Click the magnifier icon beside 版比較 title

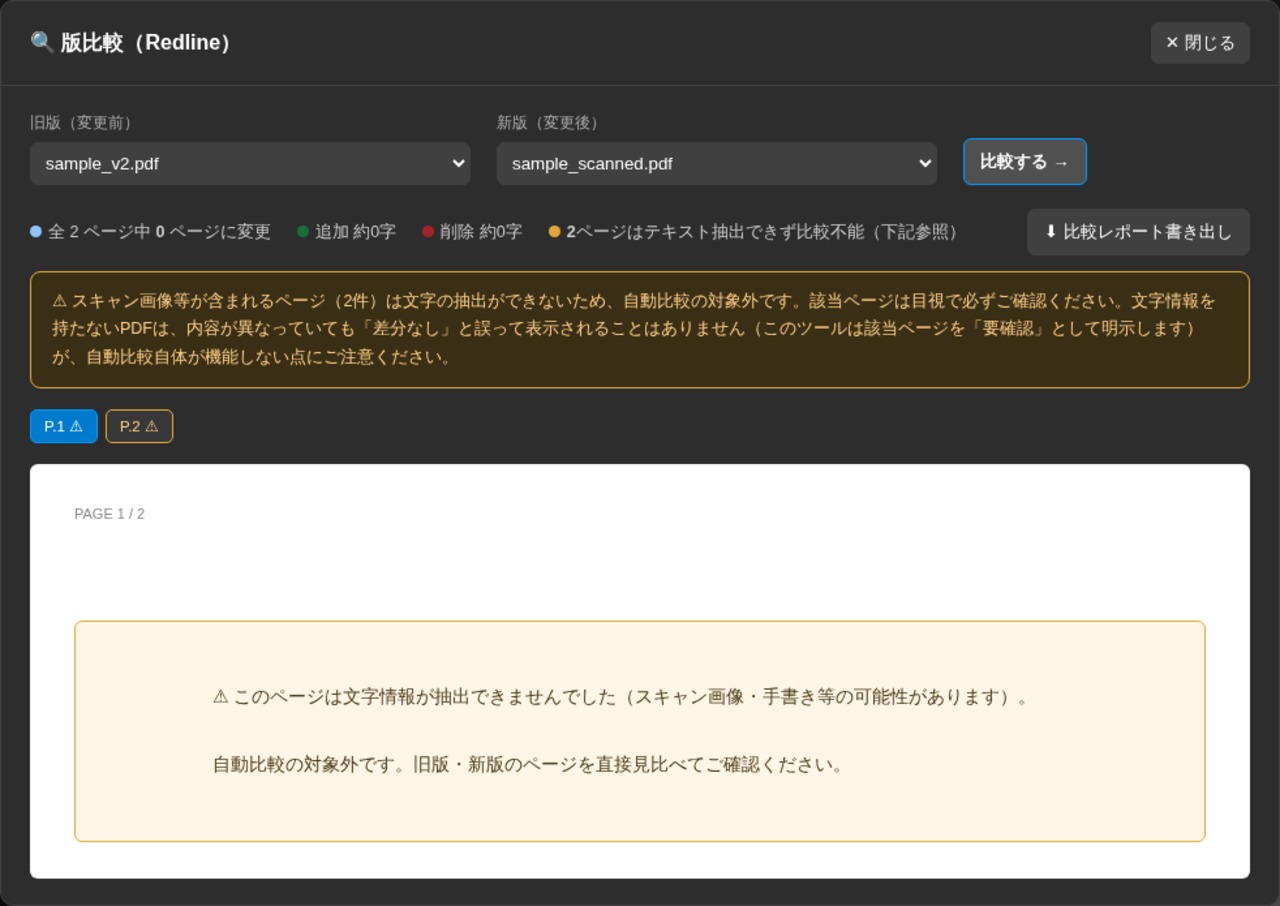(42, 43)
